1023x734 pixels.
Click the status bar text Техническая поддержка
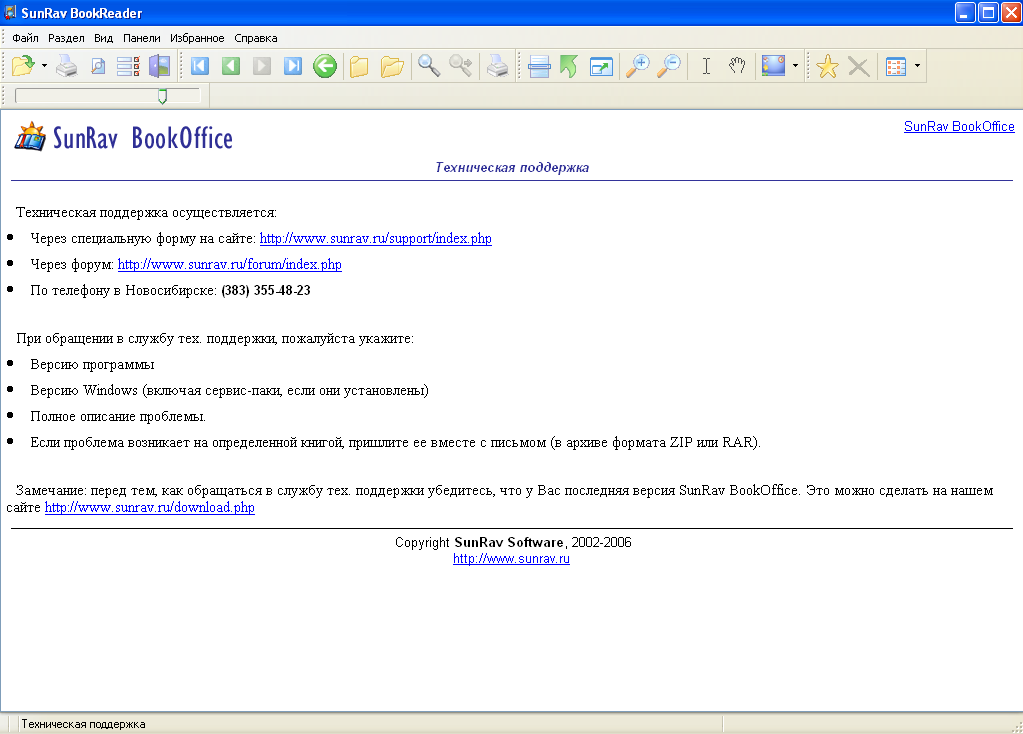pos(83,724)
